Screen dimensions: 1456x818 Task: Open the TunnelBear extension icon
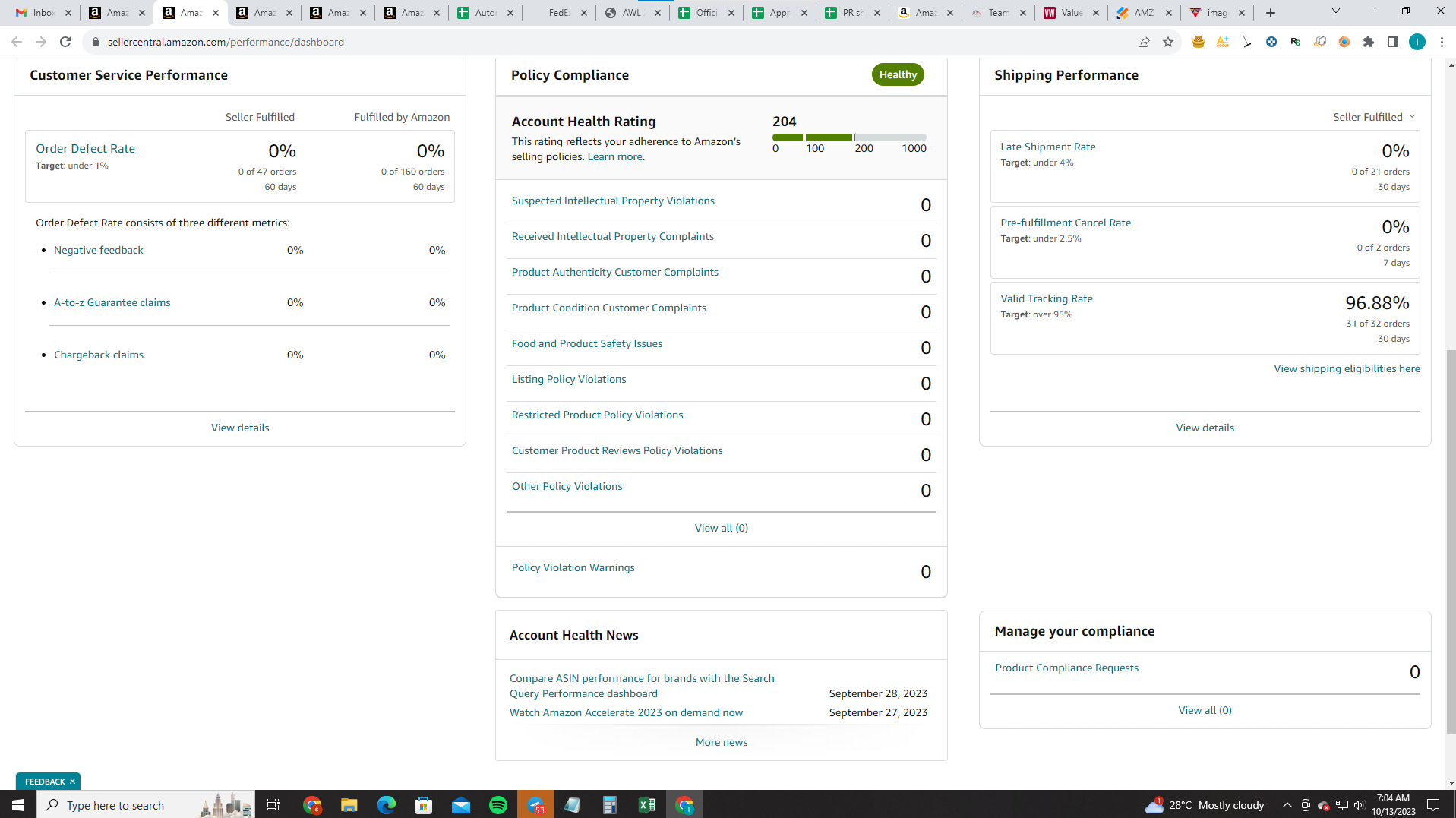point(1199,42)
